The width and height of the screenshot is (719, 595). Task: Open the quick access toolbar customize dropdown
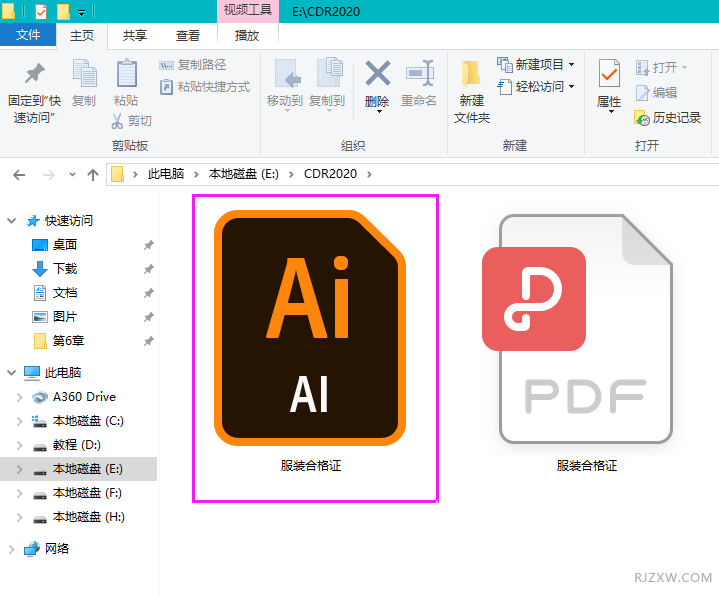pos(81,13)
